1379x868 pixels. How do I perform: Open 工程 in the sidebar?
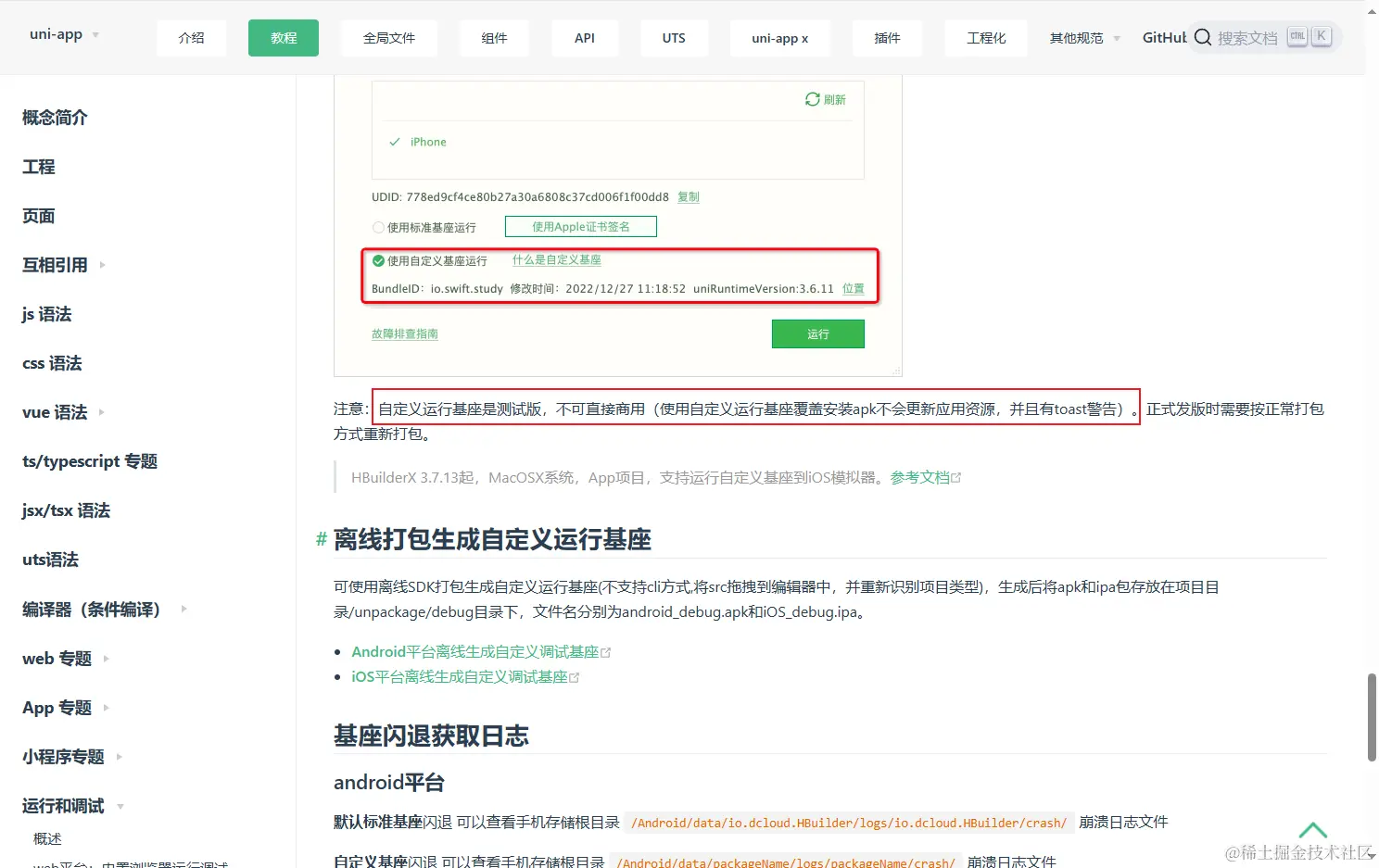point(39,167)
